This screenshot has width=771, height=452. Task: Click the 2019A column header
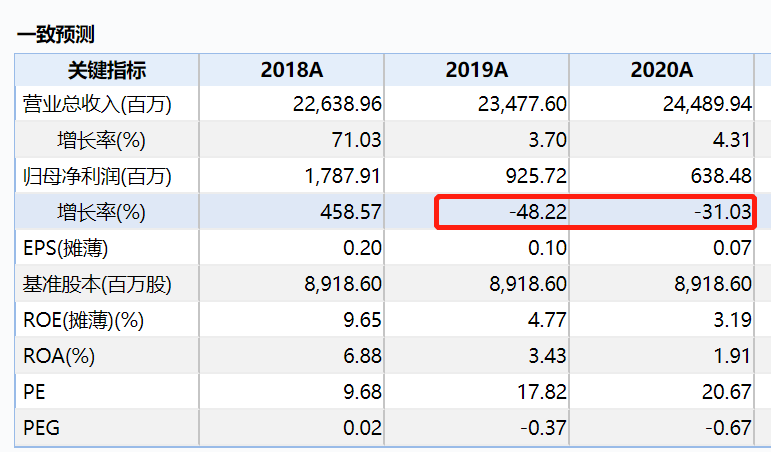click(x=477, y=70)
